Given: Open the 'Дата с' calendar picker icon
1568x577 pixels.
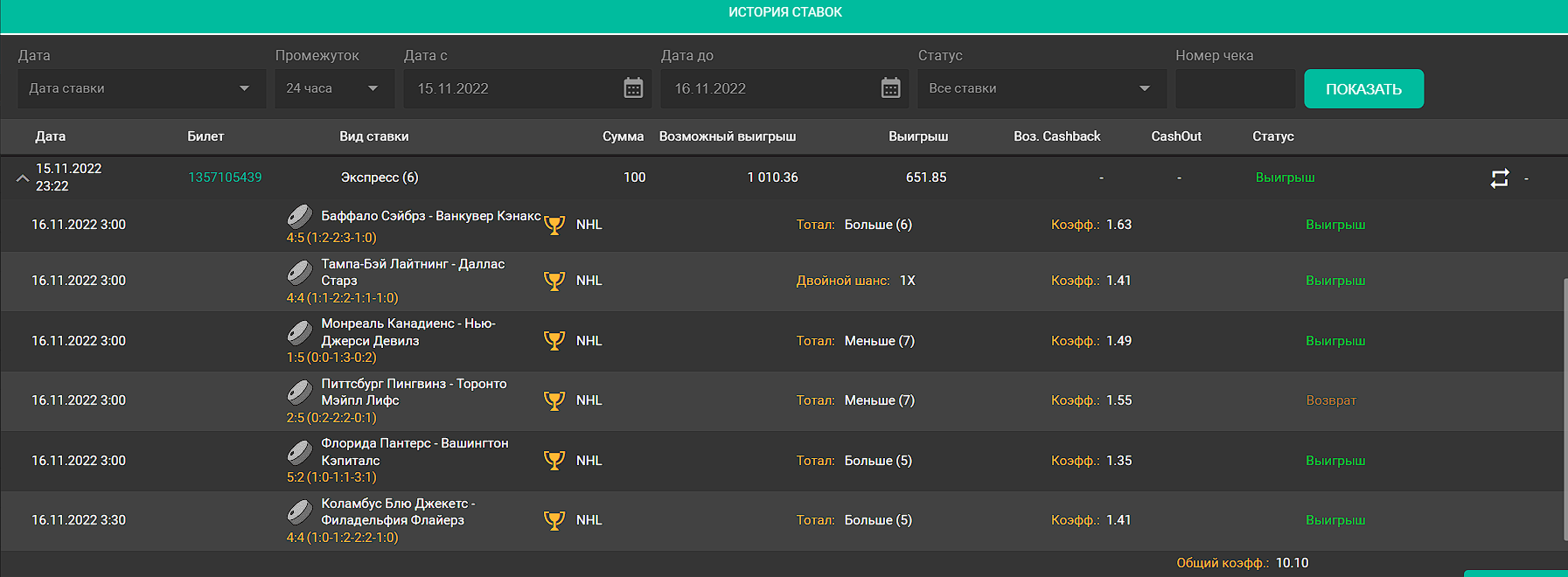Looking at the screenshot, I should (633, 88).
